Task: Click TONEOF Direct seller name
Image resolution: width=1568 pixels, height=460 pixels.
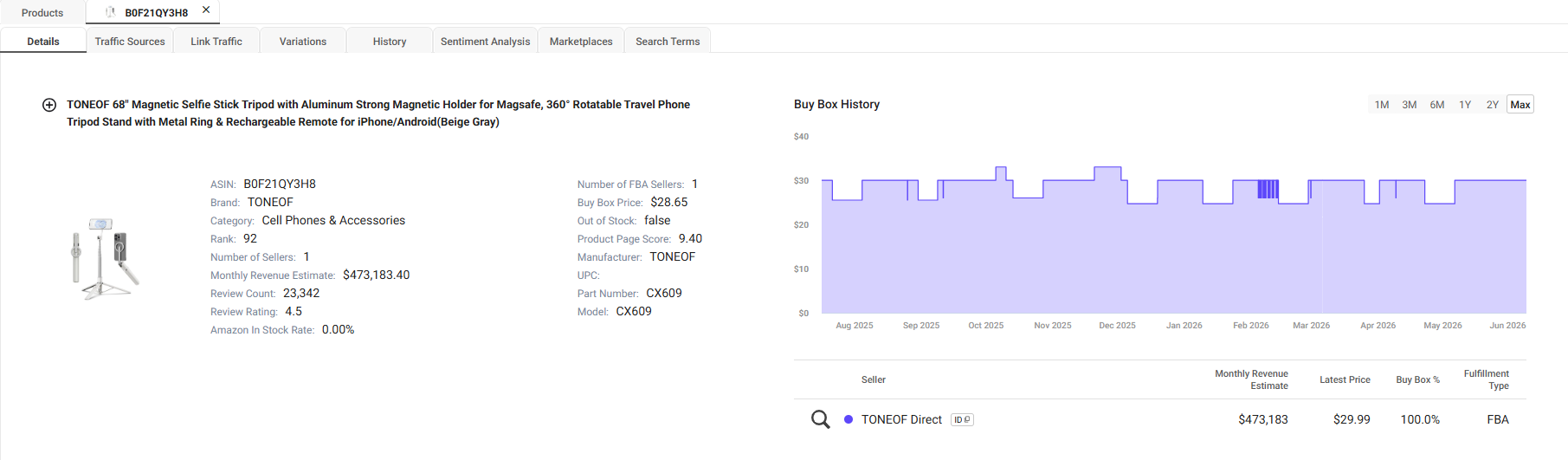Action: coord(901,419)
